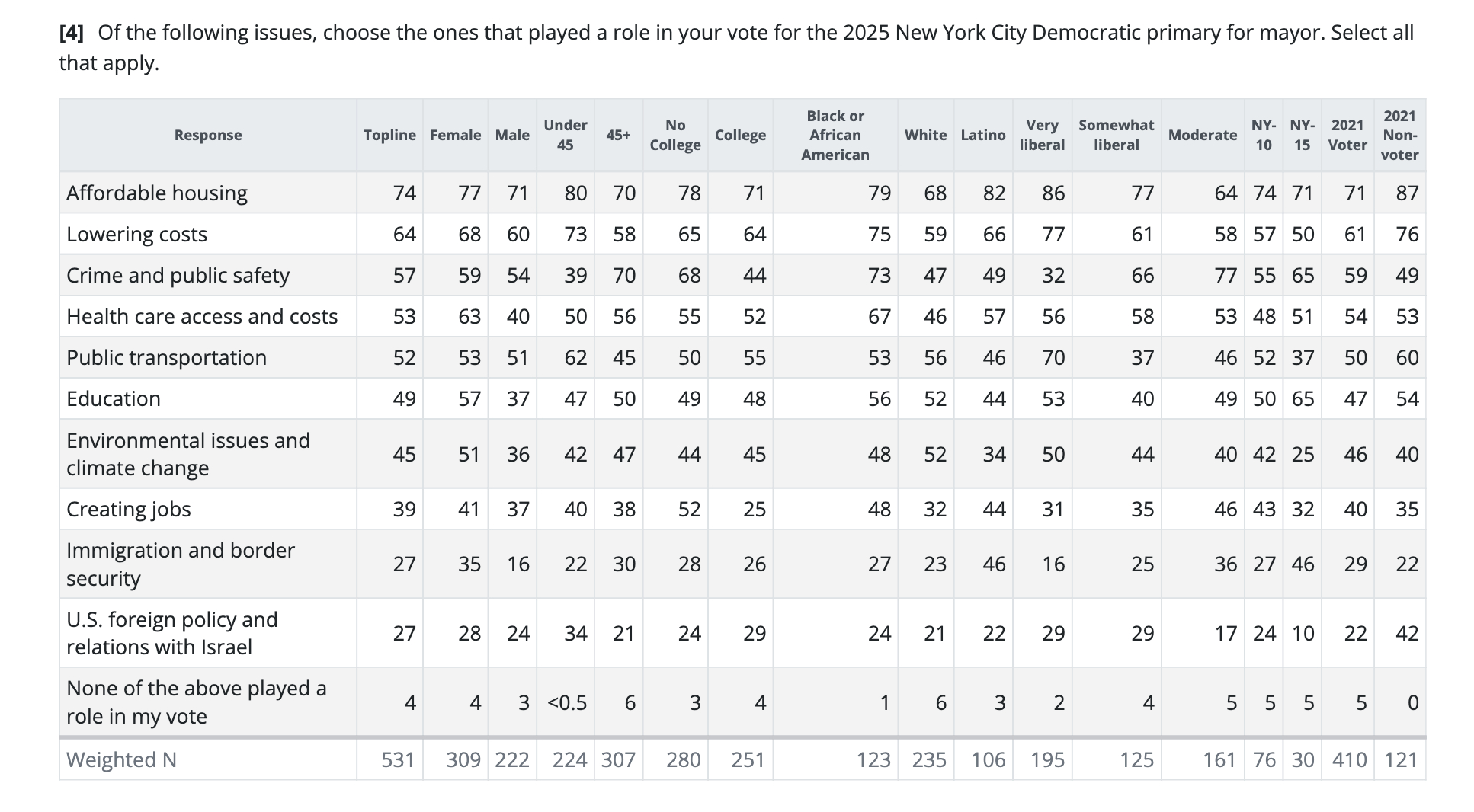Click the Black or African American header
Screen dimensions: 1474x812
pyautogui.click(x=835, y=135)
